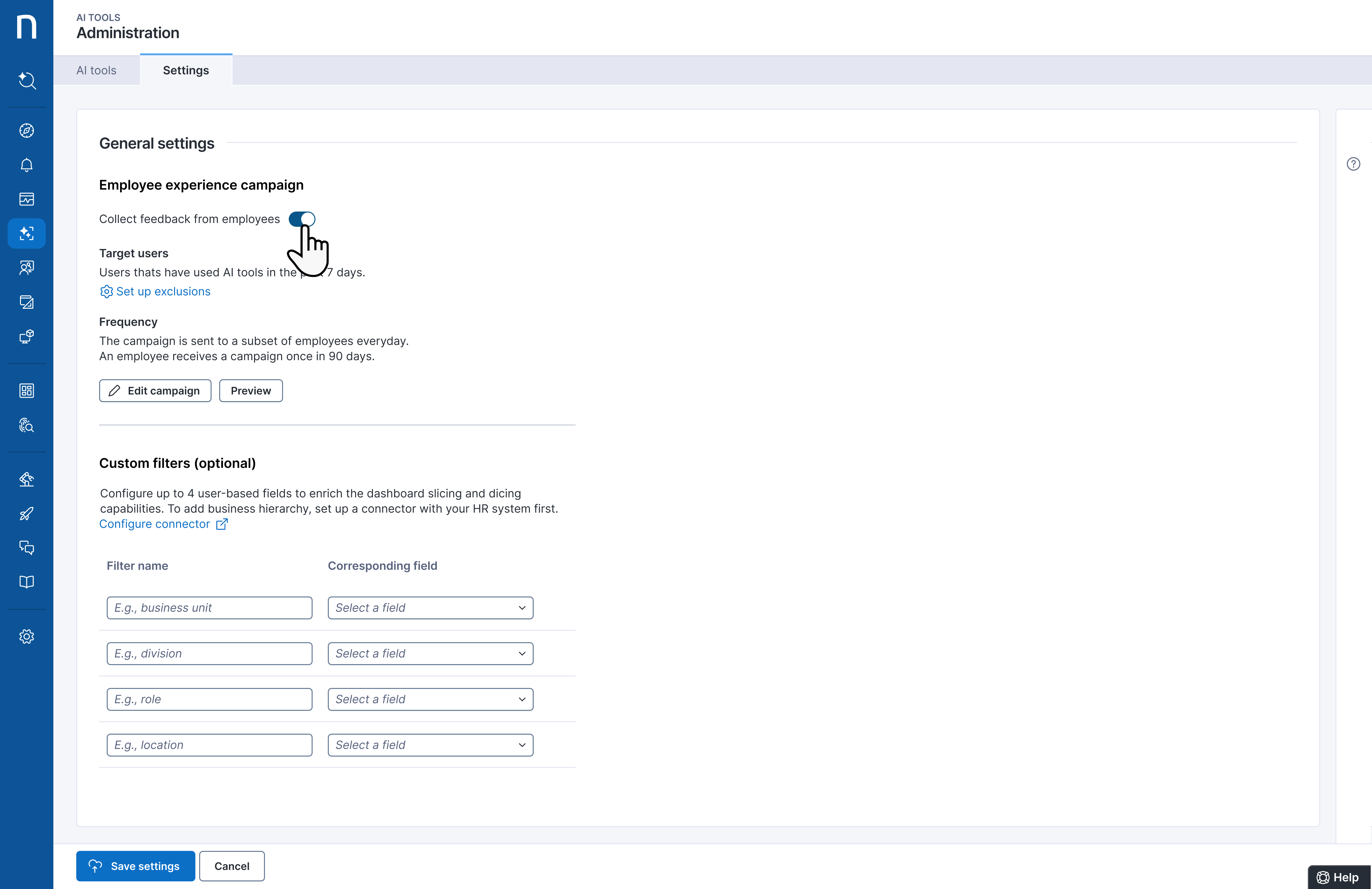The width and height of the screenshot is (1372, 889).
Task: Expand the first Select a field dropdown
Action: (x=430, y=608)
